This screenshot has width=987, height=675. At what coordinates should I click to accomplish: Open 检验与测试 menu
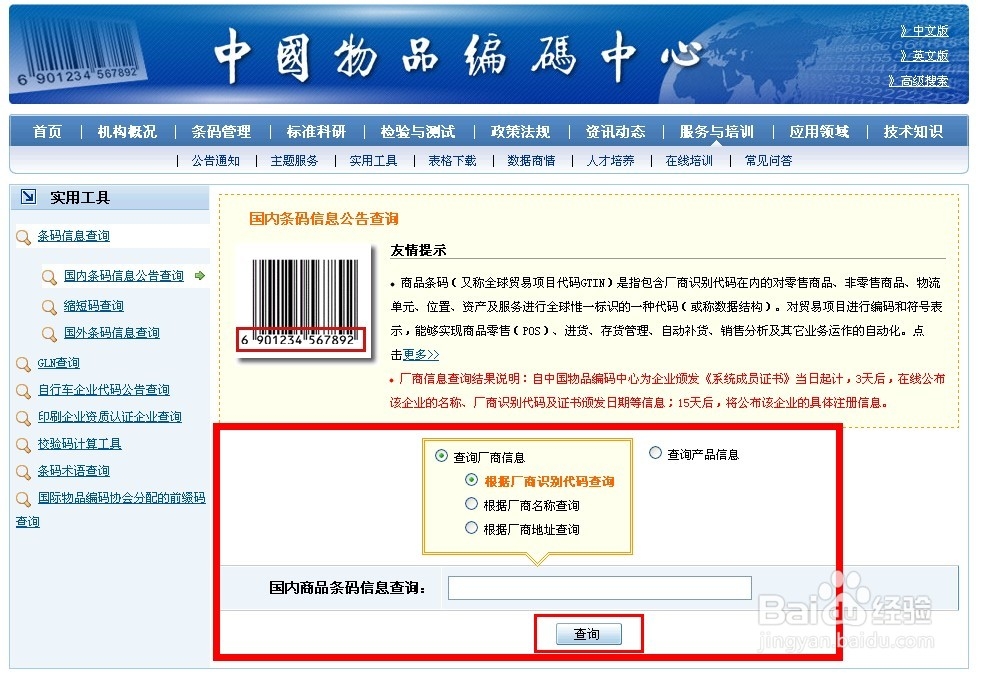tap(418, 132)
